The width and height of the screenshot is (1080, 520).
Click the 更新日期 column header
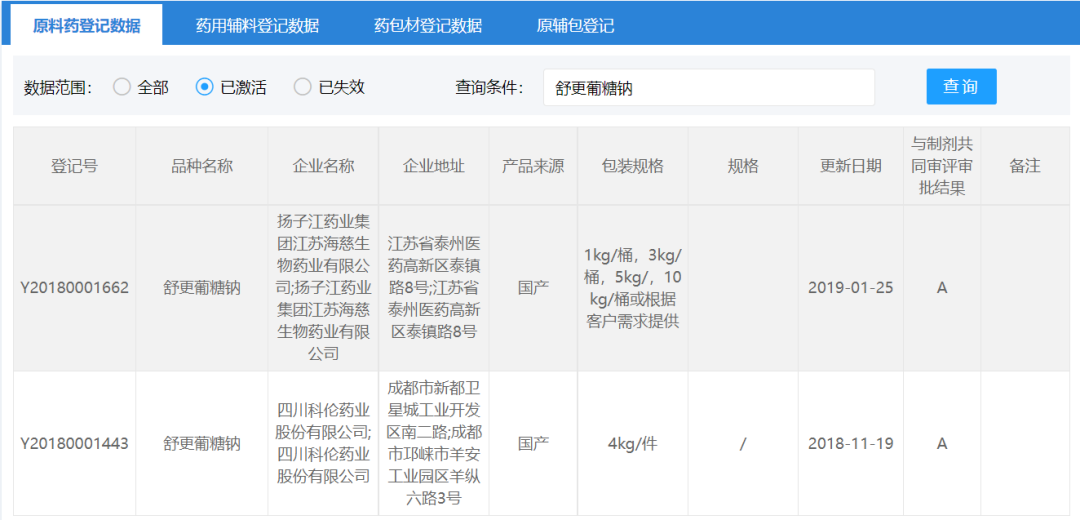tap(851, 166)
